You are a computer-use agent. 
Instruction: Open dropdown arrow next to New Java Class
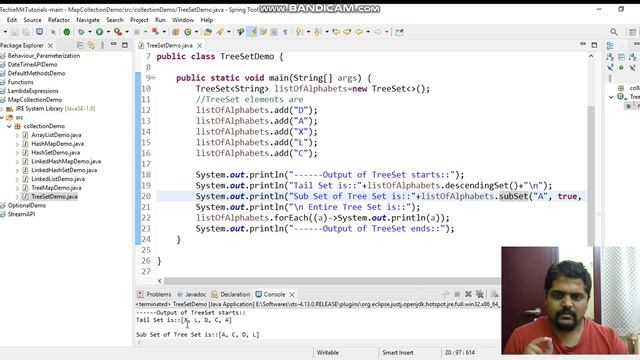pyautogui.click(x=196, y=32)
